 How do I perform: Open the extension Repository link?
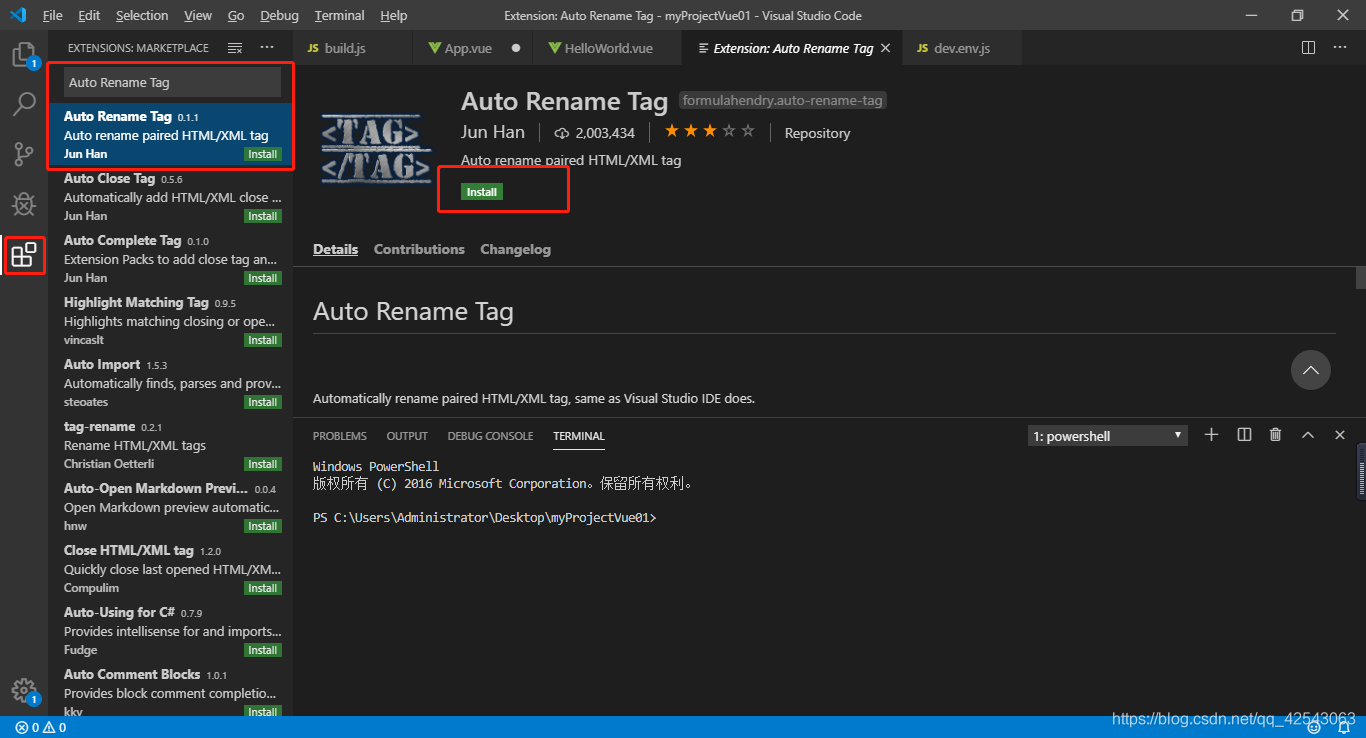point(816,132)
